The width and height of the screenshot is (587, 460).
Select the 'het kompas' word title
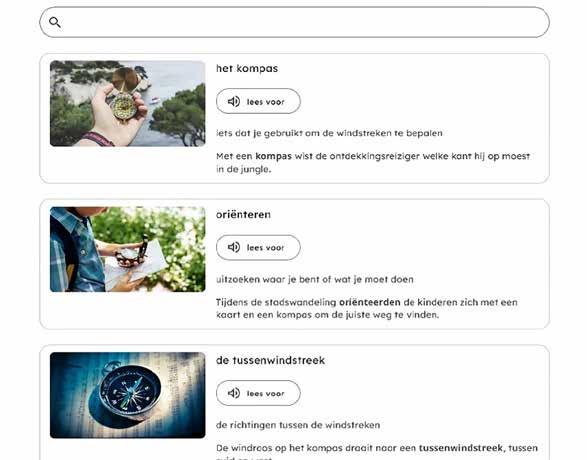pos(247,68)
